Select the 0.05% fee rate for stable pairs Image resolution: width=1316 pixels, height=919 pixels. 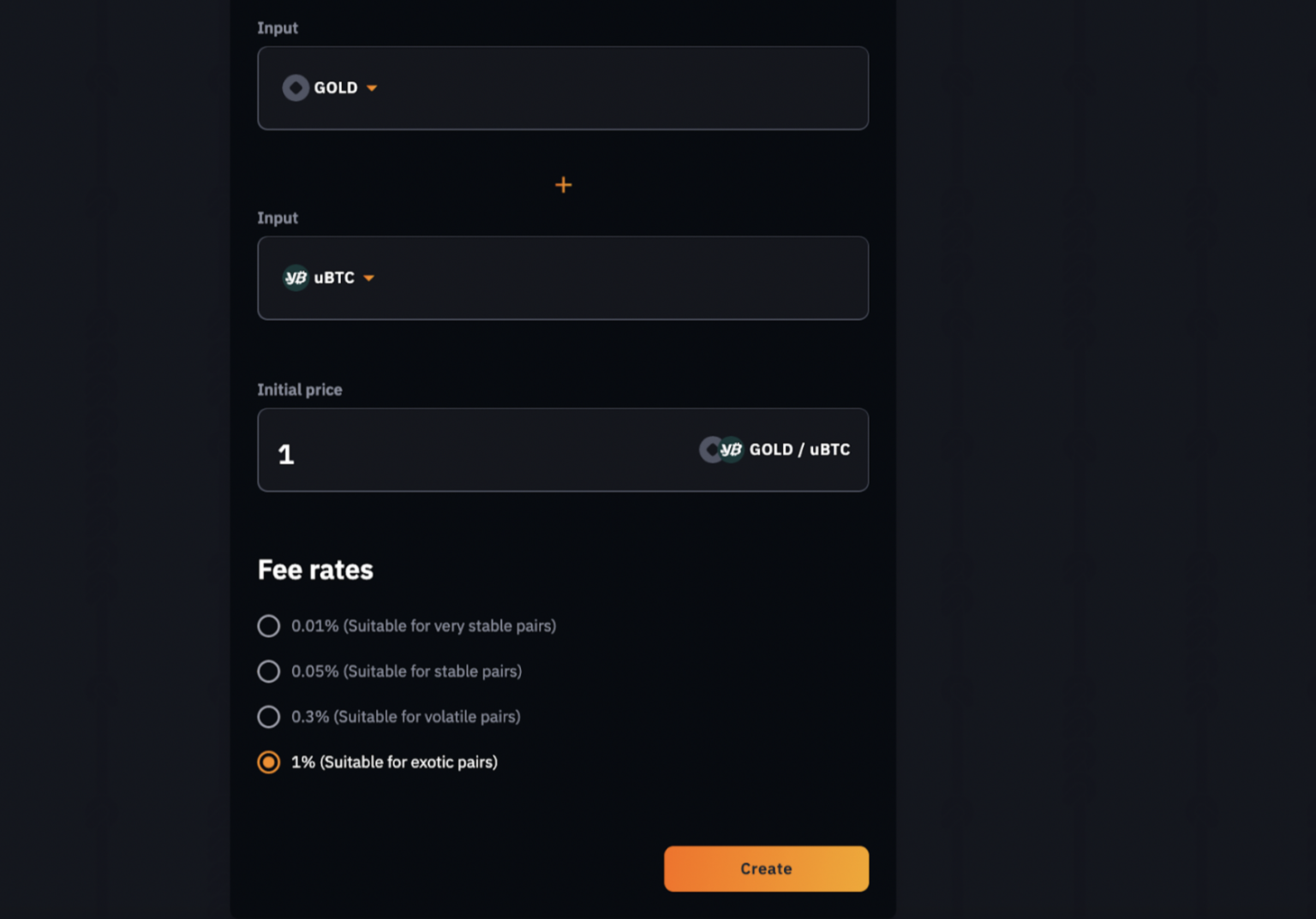coord(268,671)
